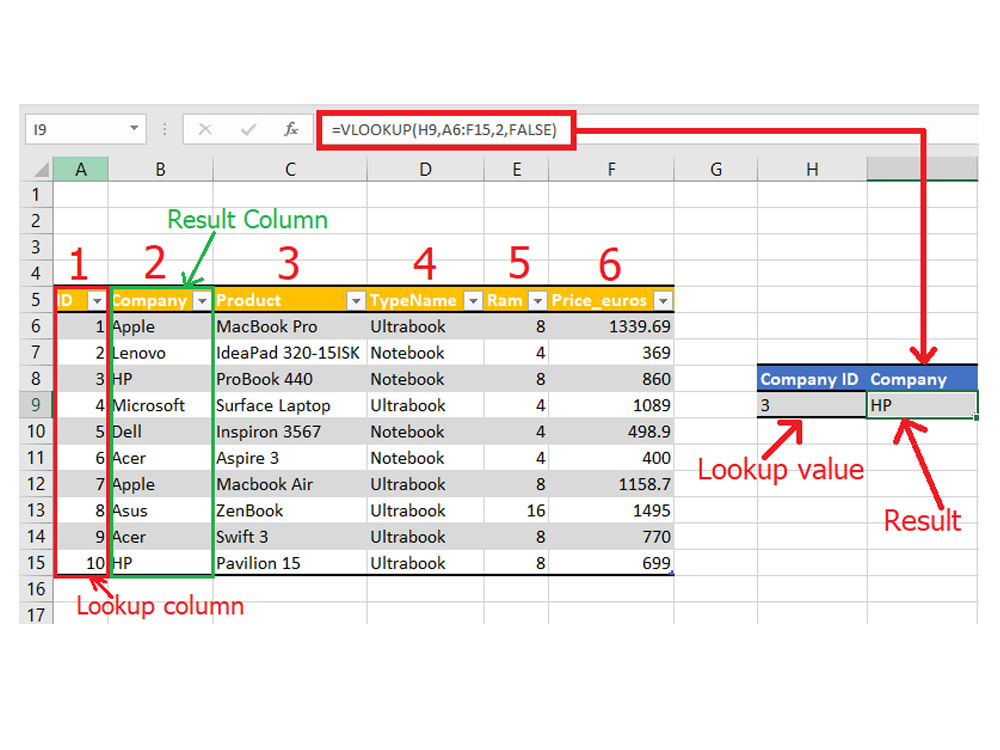Image resolution: width=1000 pixels, height=750 pixels.
Task: Open the Name Box dropdown arrow
Action: coord(134,129)
